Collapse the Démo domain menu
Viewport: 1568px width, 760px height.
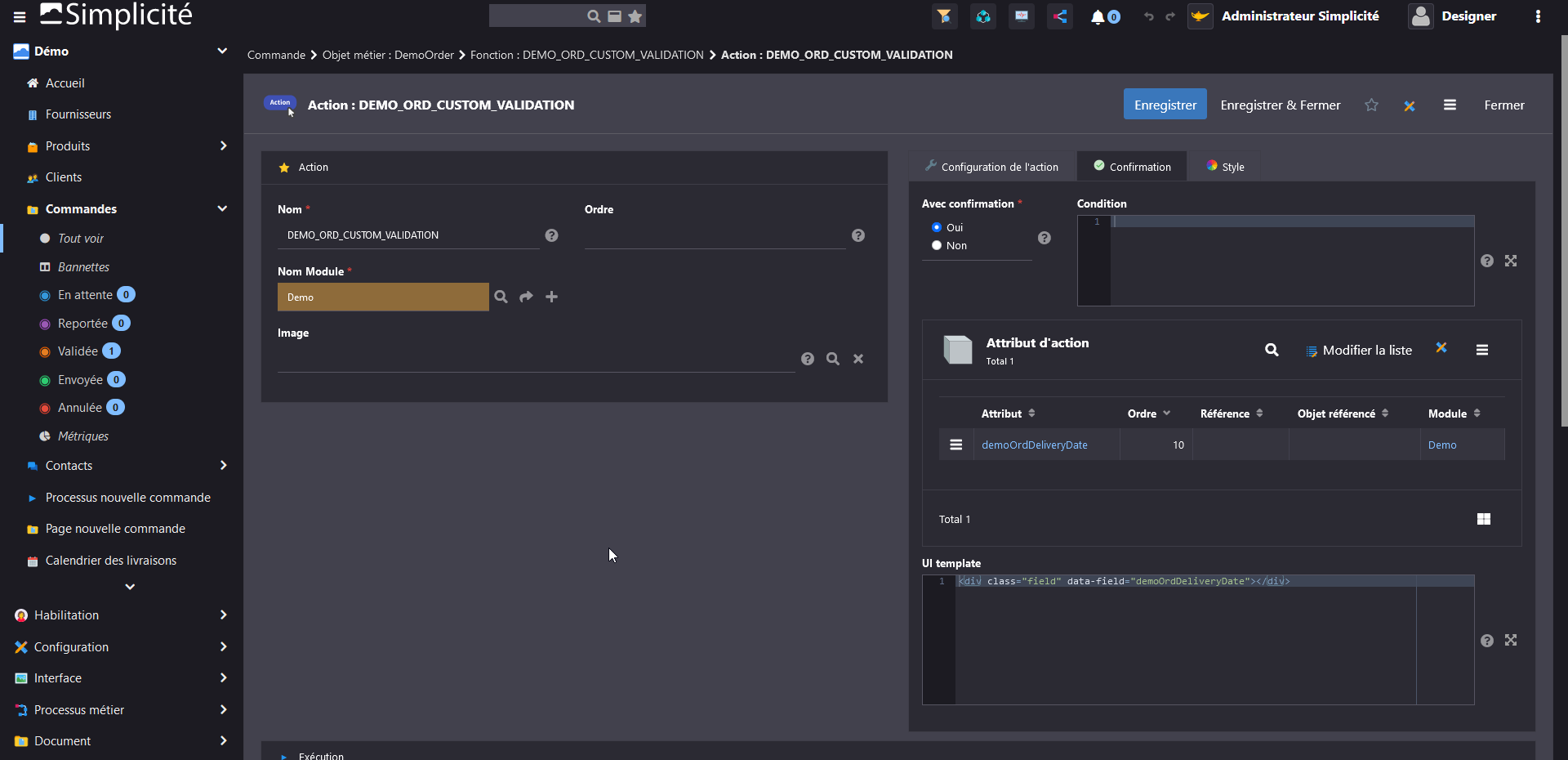click(x=222, y=51)
